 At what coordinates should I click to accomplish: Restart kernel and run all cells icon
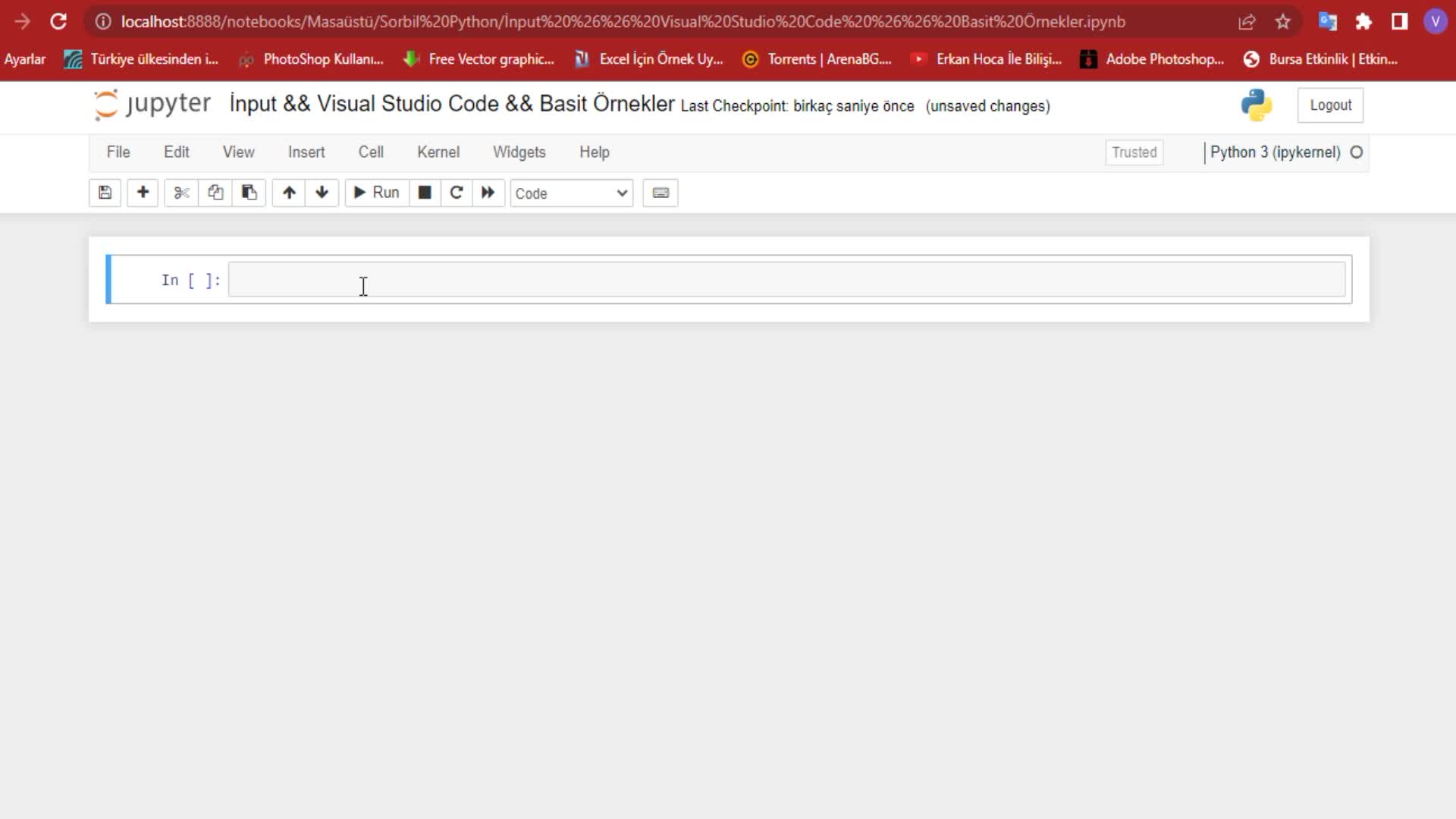point(488,193)
